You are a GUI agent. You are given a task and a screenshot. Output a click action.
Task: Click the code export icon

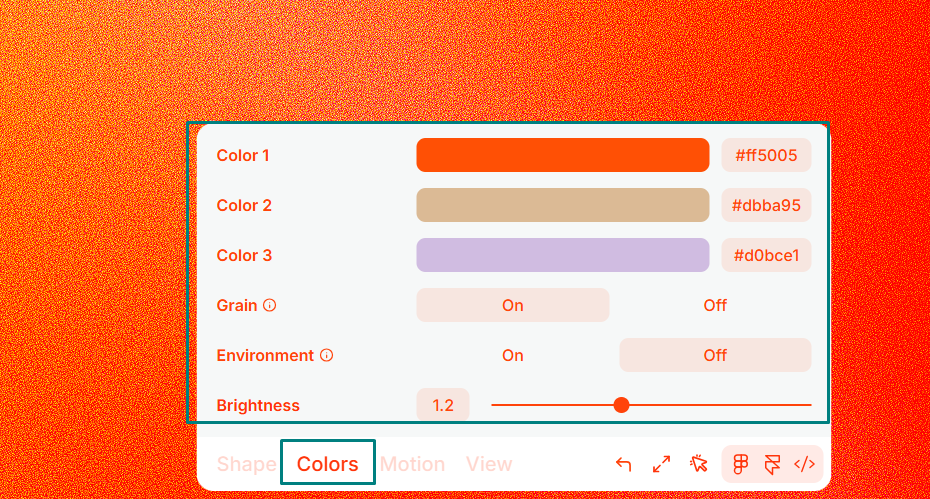[804, 464]
